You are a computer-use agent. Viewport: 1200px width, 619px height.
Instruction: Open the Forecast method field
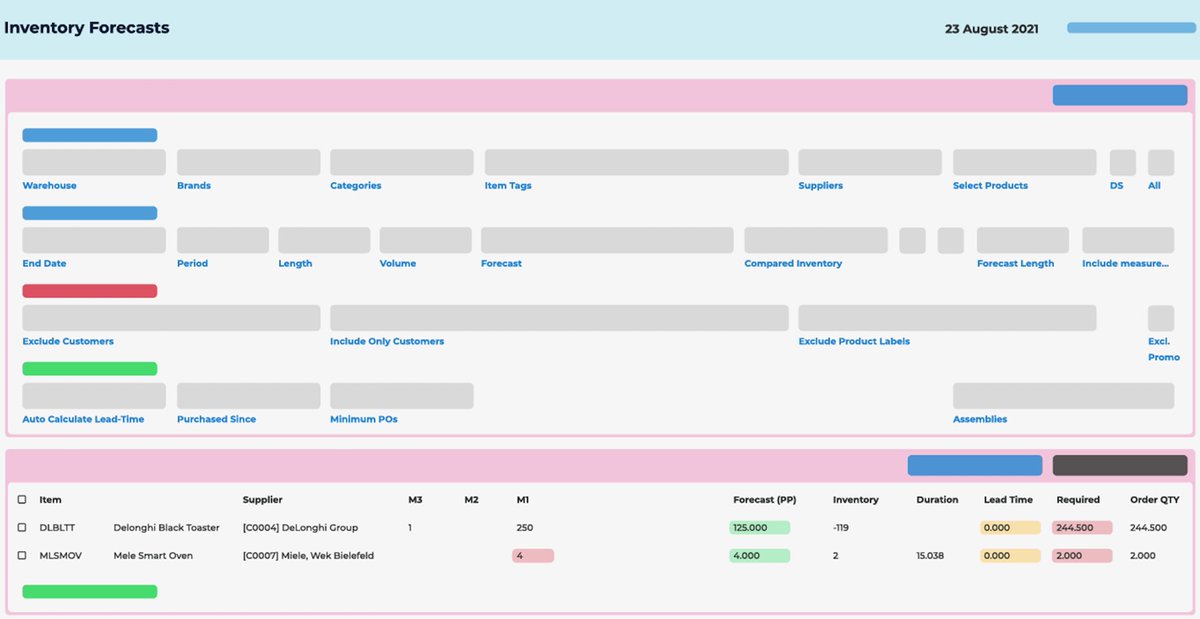pos(607,240)
